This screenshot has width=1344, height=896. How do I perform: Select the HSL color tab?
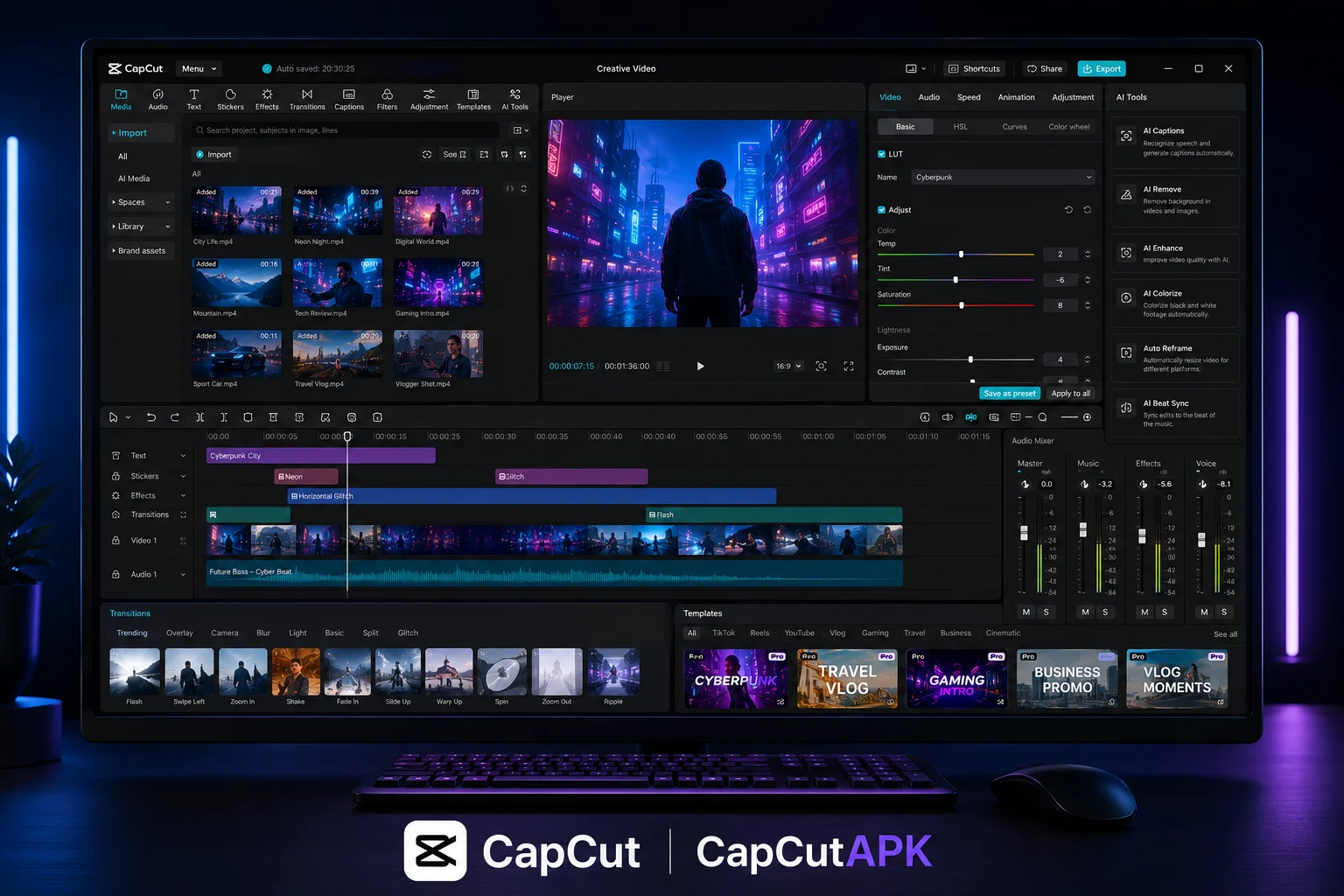(960, 127)
